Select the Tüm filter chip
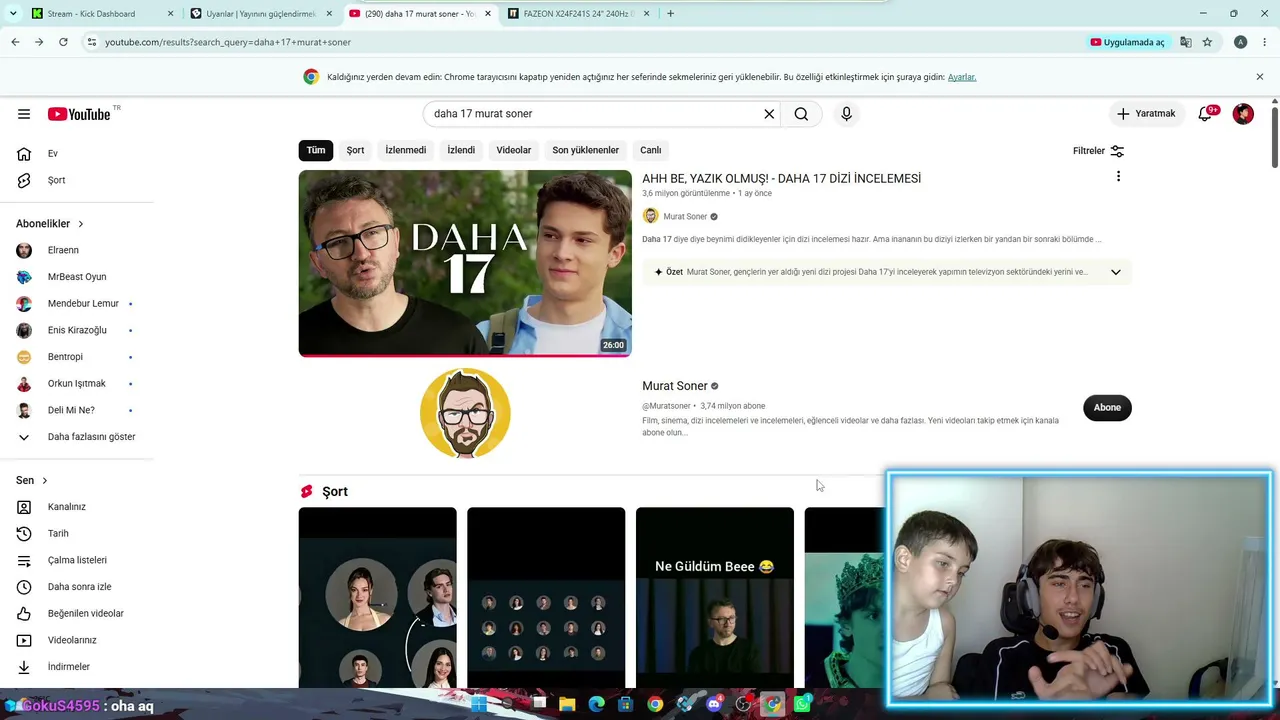1280x720 pixels. tap(316, 150)
